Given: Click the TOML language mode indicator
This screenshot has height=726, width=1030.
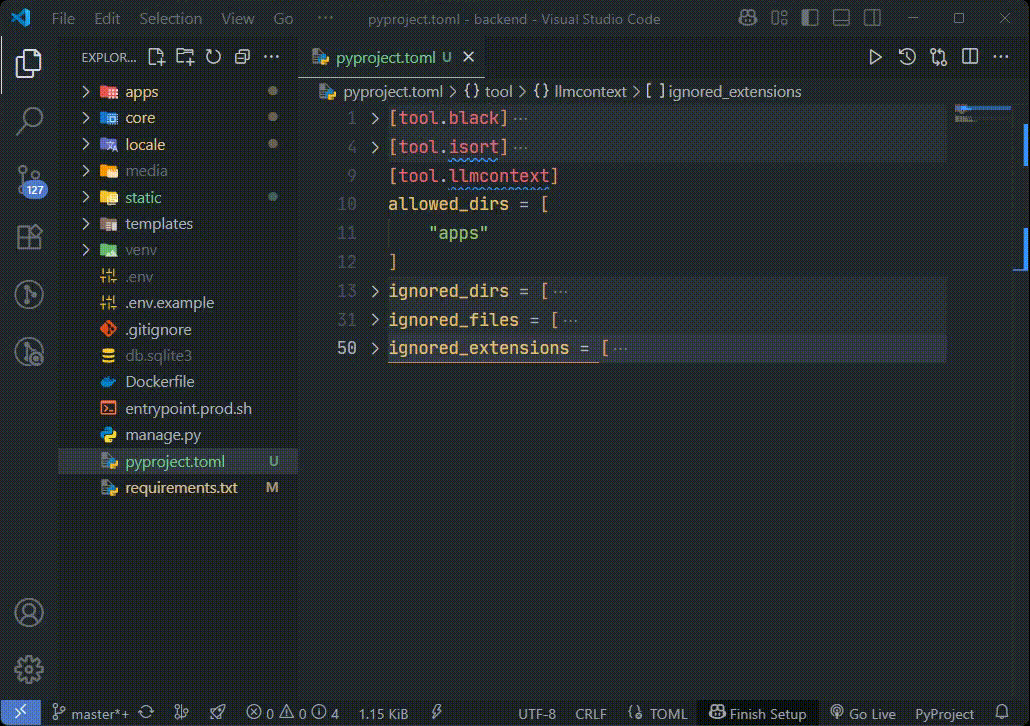Looking at the screenshot, I should 658,714.
